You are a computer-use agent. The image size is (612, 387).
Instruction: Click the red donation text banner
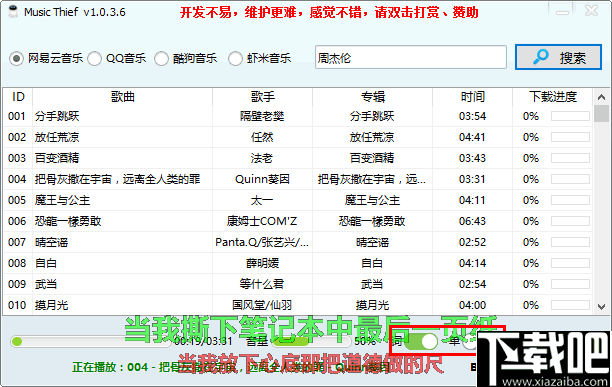(329, 12)
